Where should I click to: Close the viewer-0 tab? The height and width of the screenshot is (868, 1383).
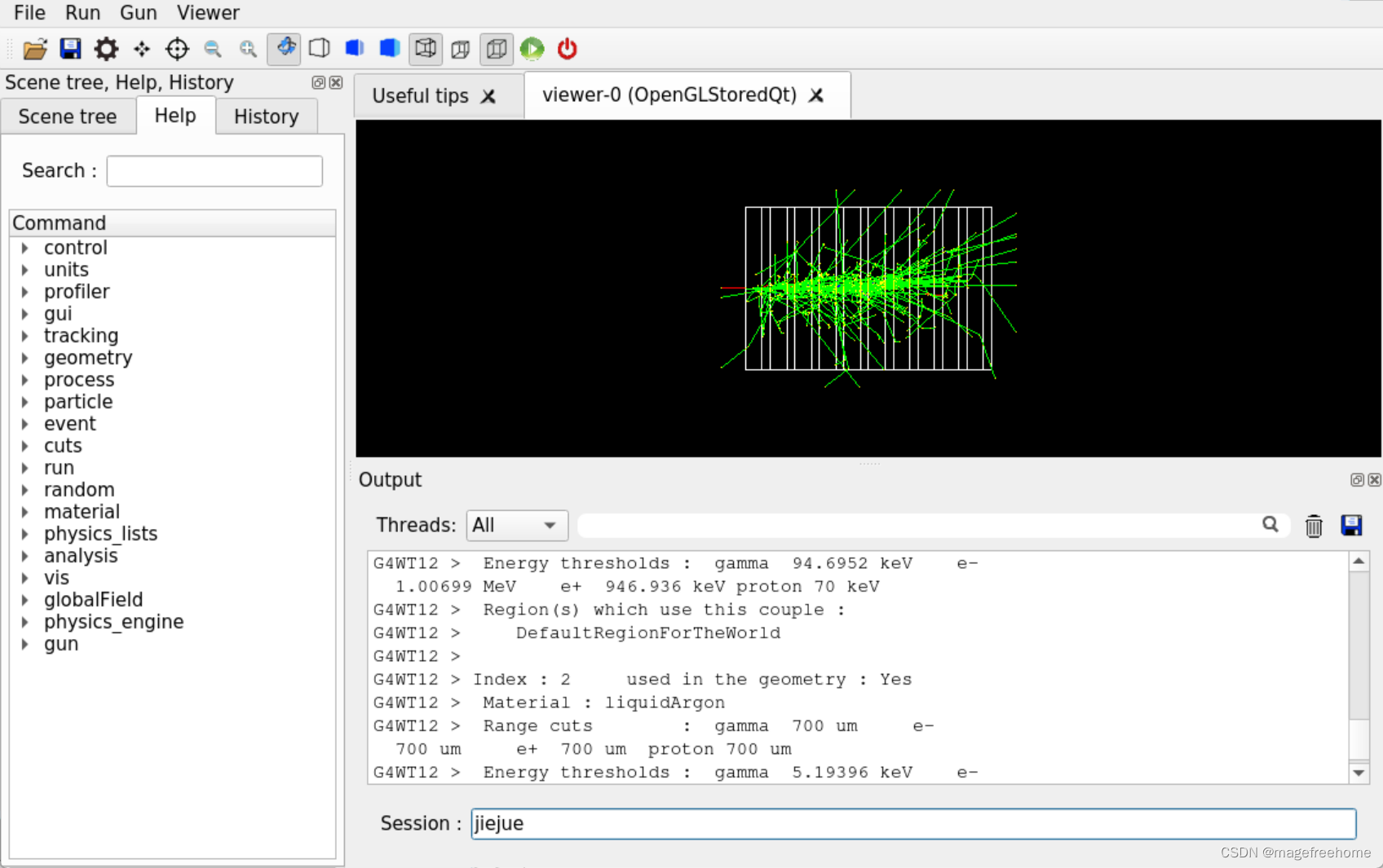816,95
